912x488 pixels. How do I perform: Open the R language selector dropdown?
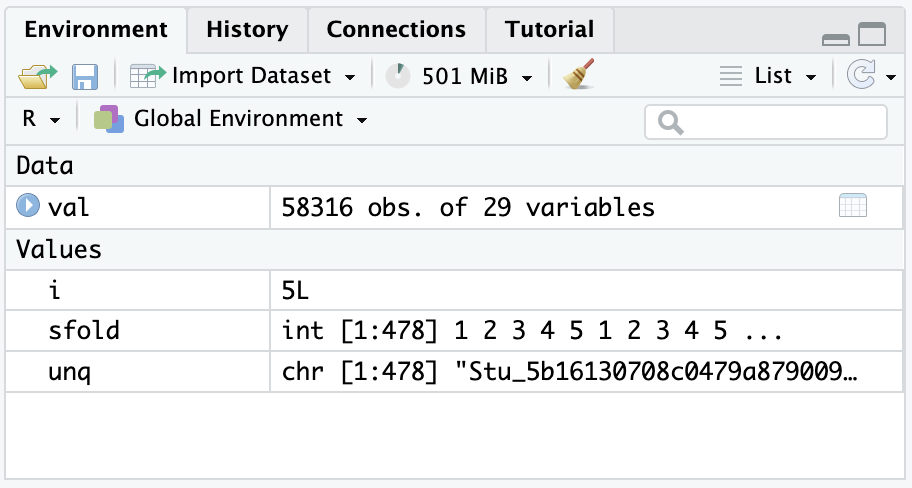(41, 119)
